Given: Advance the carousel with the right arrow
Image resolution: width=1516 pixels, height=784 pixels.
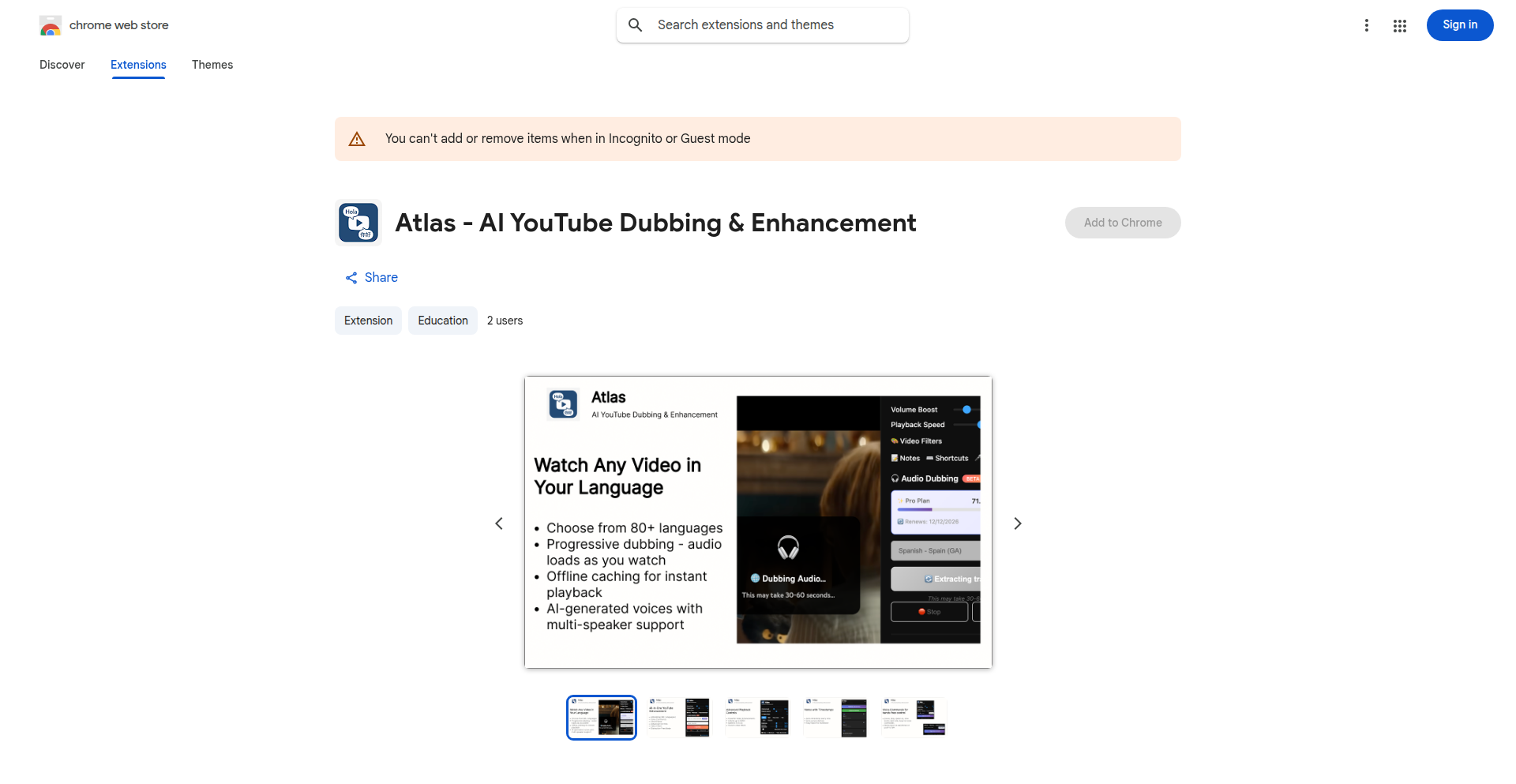Looking at the screenshot, I should click(1017, 523).
